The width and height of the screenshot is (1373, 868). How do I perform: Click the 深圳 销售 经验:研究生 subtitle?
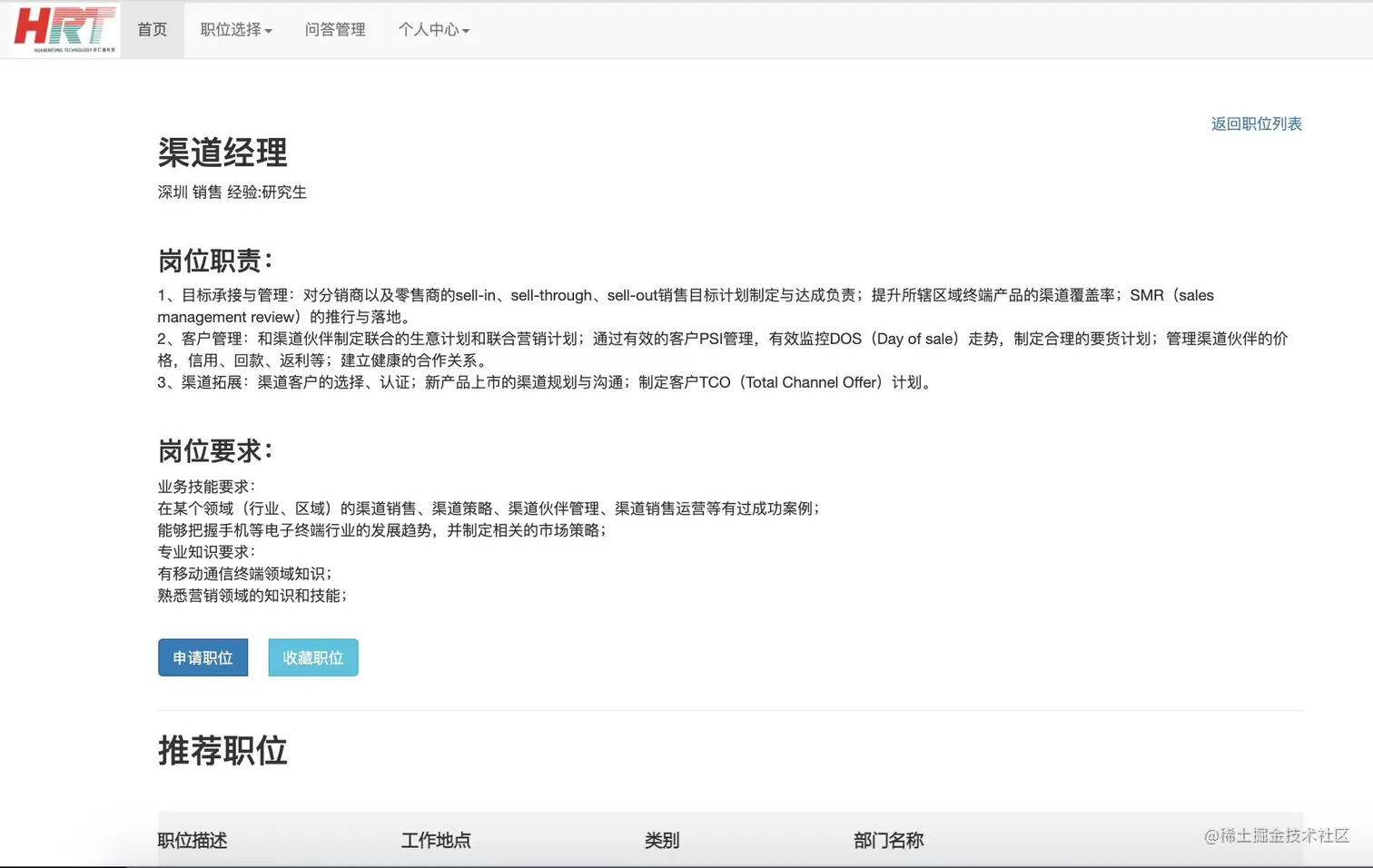click(x=232, y=192)
